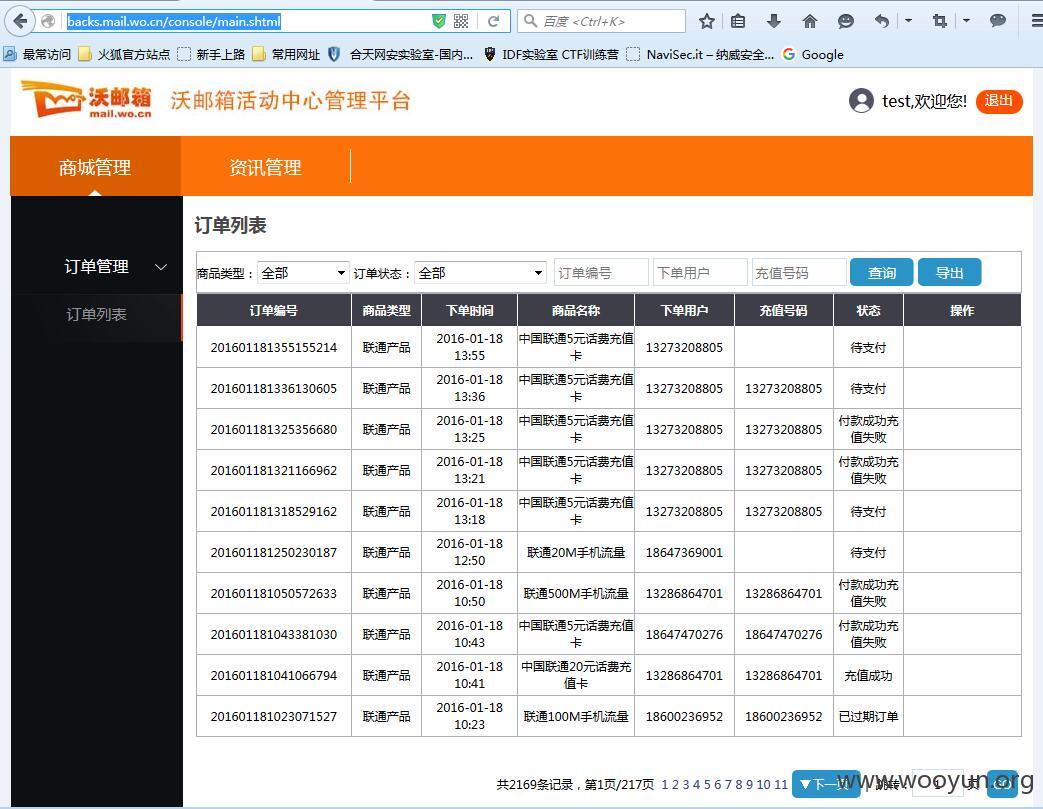Click the dark speech bubble toolbar icon

pos(998,21)
